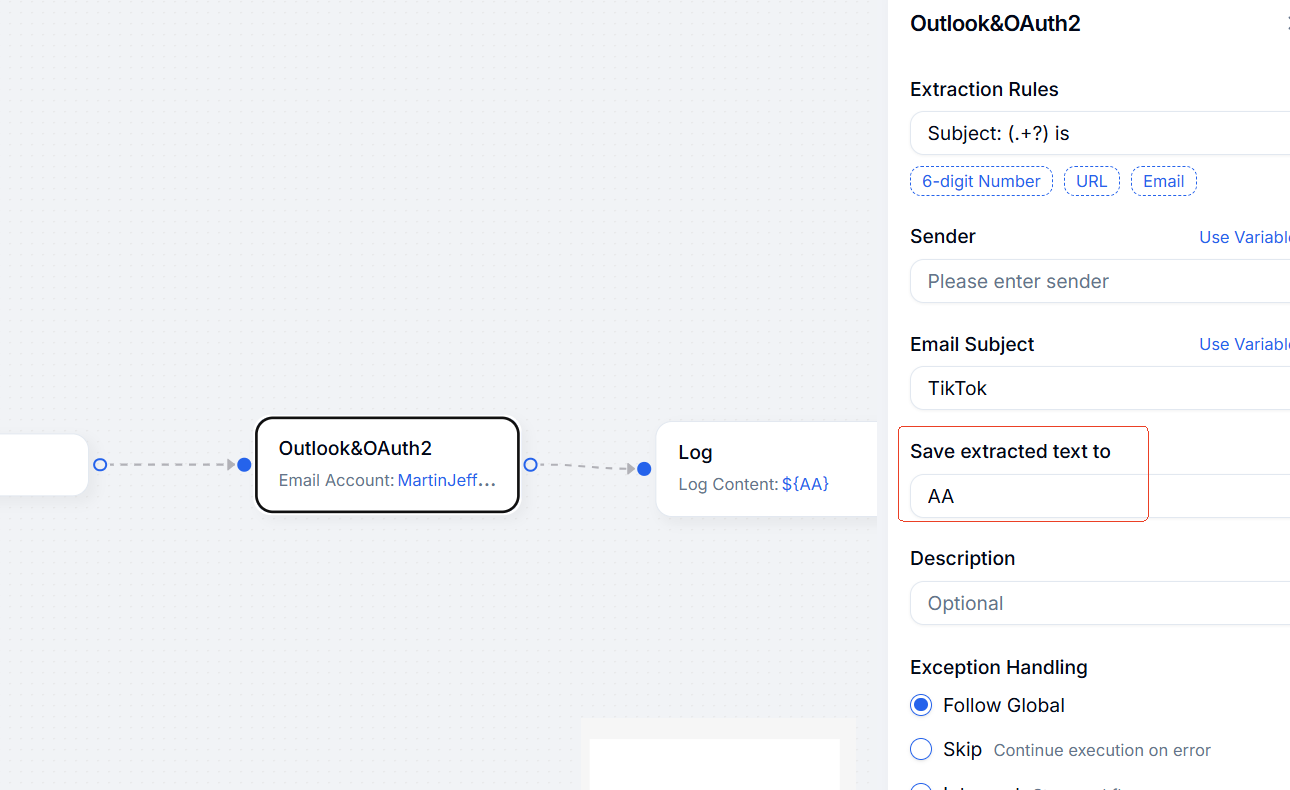The image size is (1290, 790).
Task: Click the ${AA} variable in the Log node
Action: pos(805,484)
